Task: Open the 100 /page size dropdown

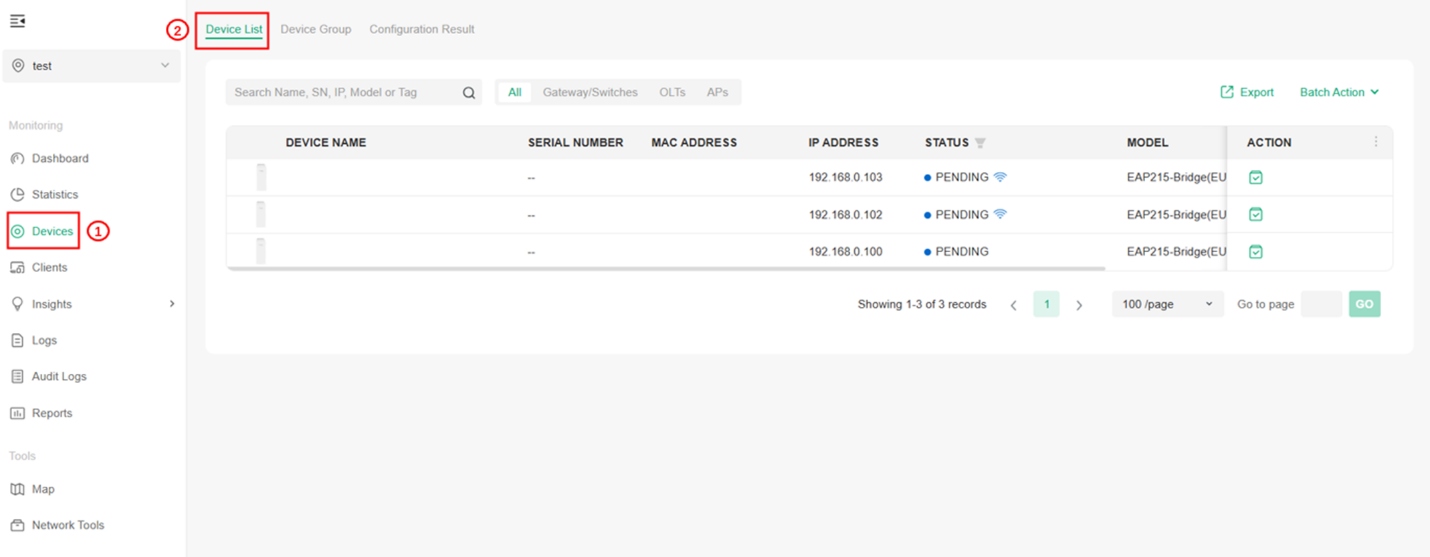Action: 1166,304
